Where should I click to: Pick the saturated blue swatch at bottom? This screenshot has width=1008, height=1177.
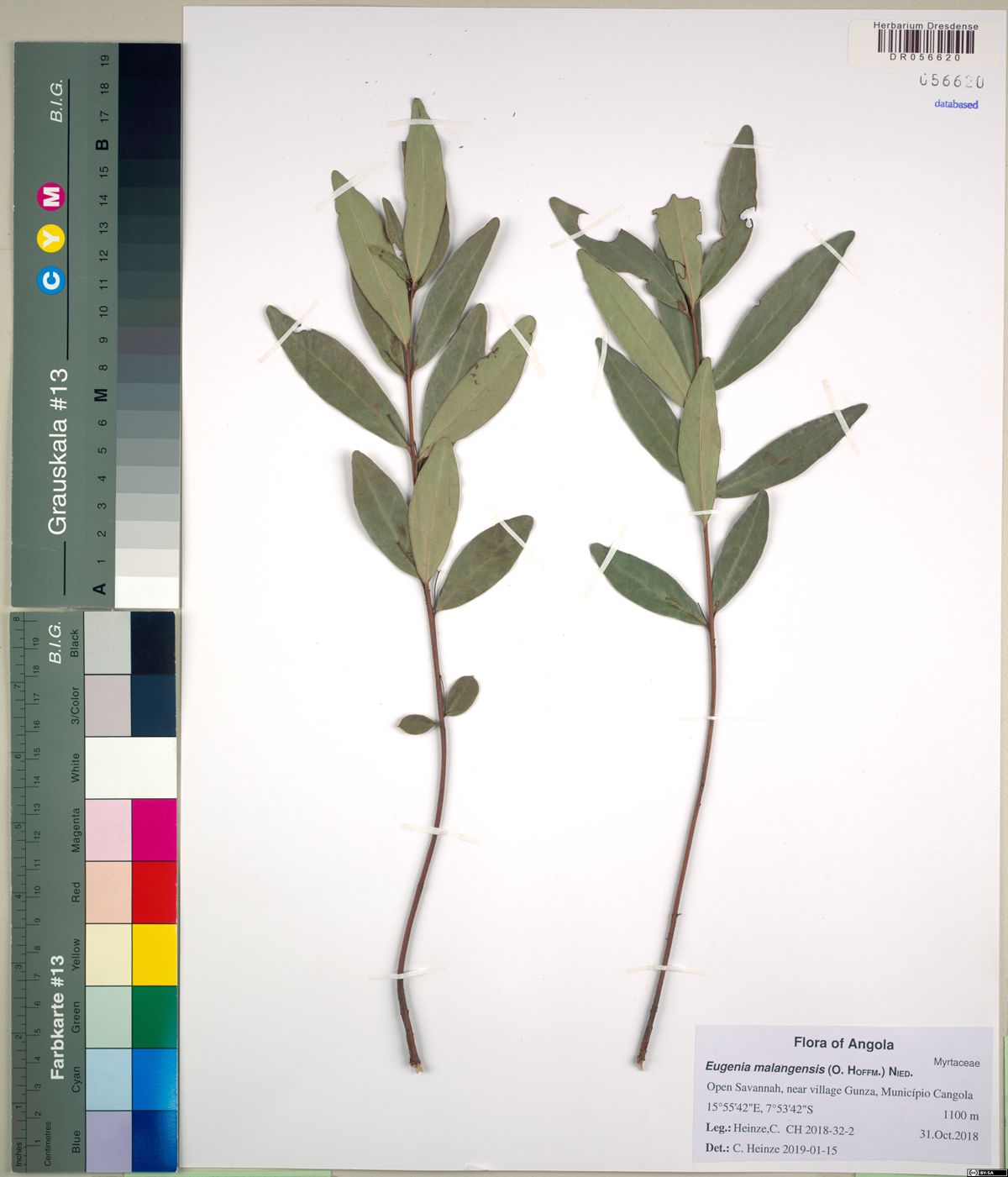(154, 1140)
